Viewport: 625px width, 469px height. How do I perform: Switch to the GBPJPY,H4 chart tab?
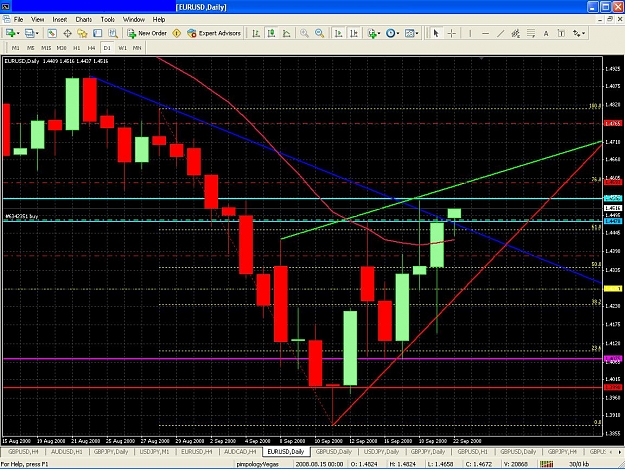(562, 452)
